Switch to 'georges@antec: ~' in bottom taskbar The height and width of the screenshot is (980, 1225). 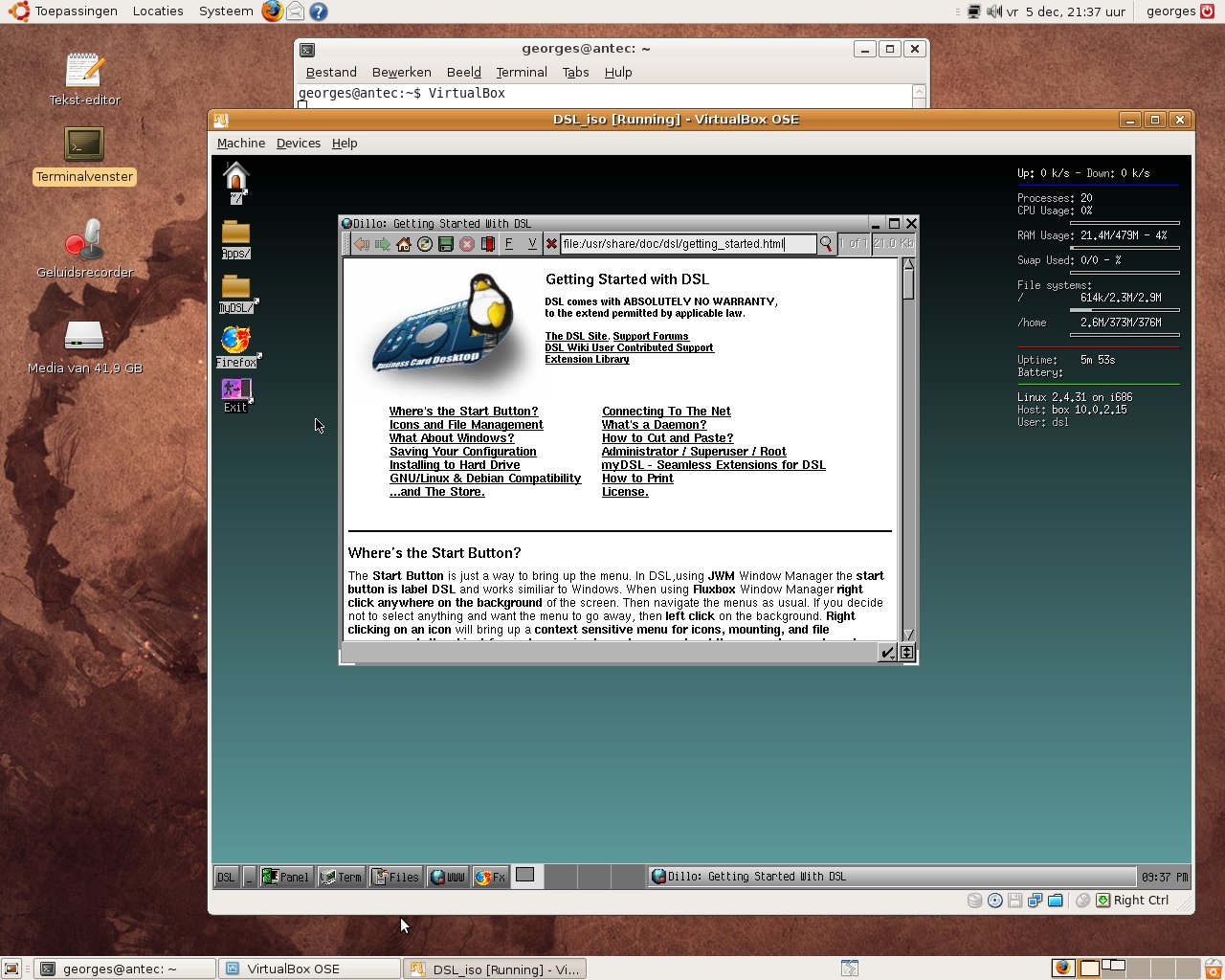[x=125, y=969]
